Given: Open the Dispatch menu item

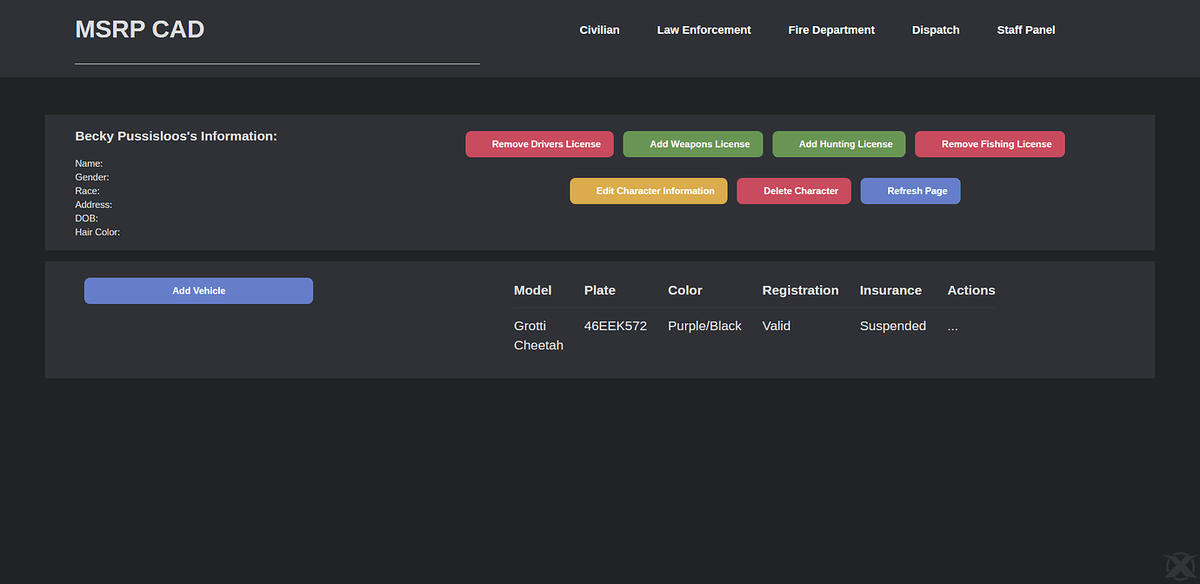Looking at the screenshot, I should (936, 30).
